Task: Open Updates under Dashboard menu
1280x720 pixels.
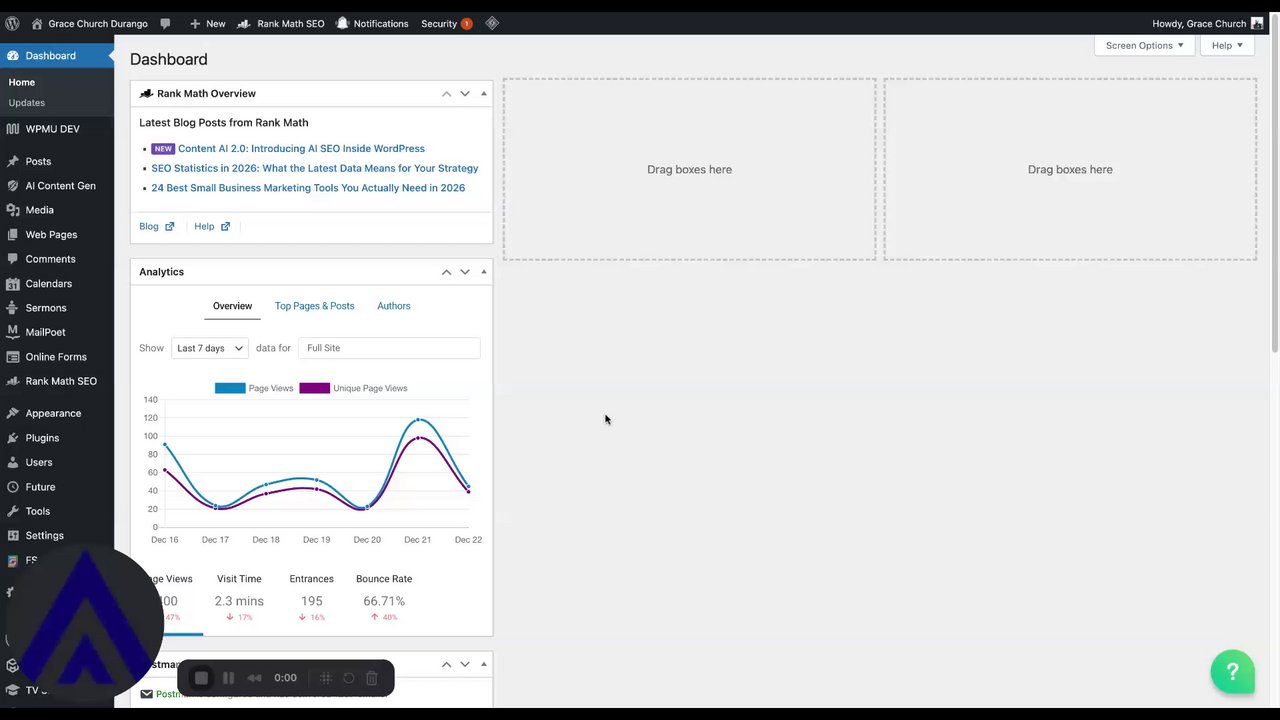Action: pyautogui.click(x=27, y=102)
